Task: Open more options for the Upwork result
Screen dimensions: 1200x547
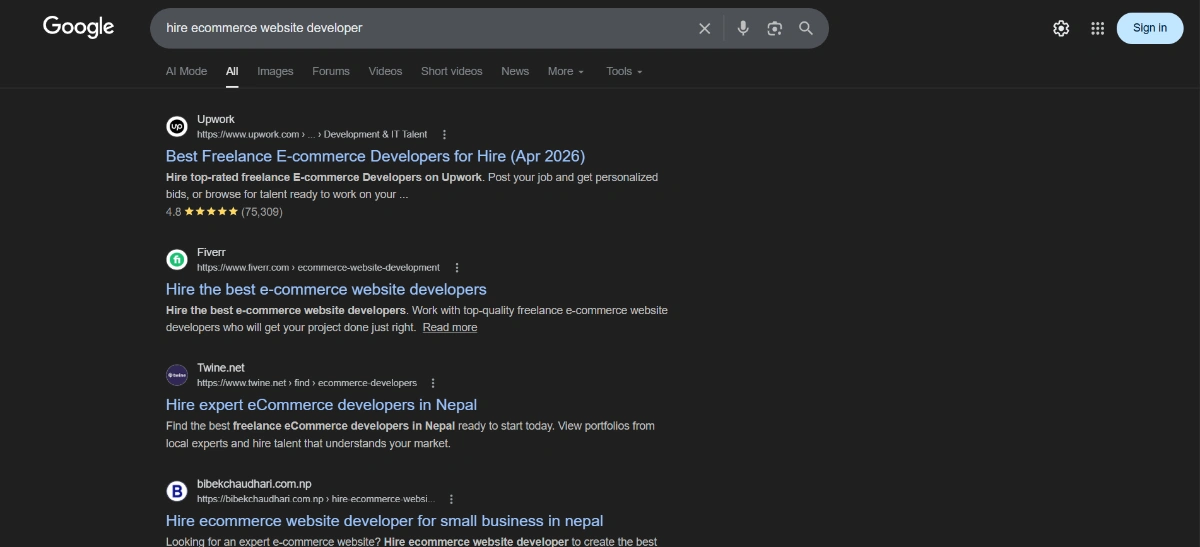Action: (445, 134)
